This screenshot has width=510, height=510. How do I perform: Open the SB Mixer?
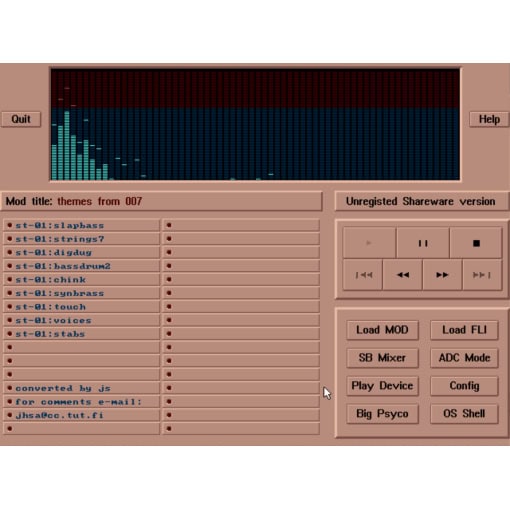(x=382, y=358)
